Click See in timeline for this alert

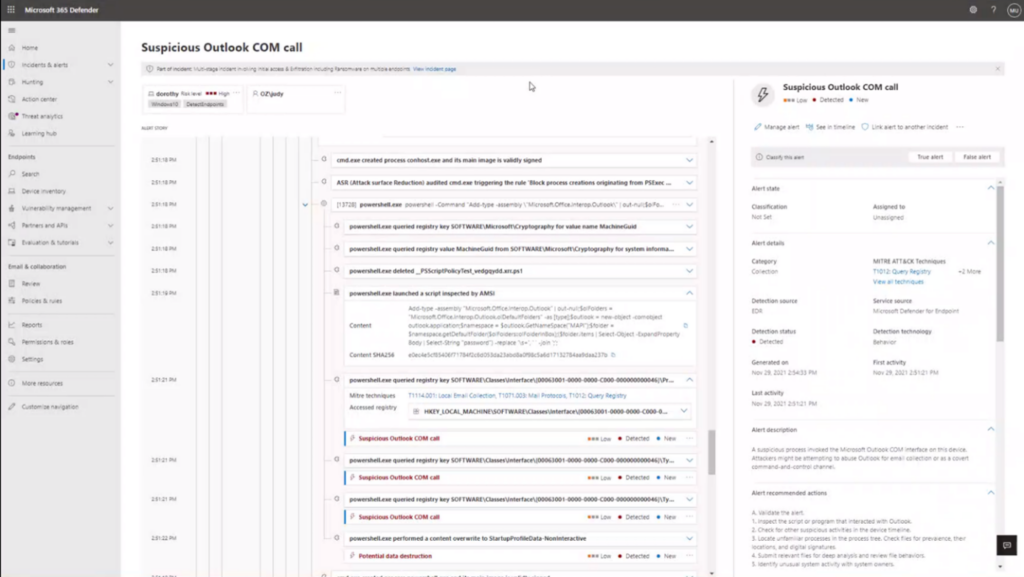click(834, 126)
